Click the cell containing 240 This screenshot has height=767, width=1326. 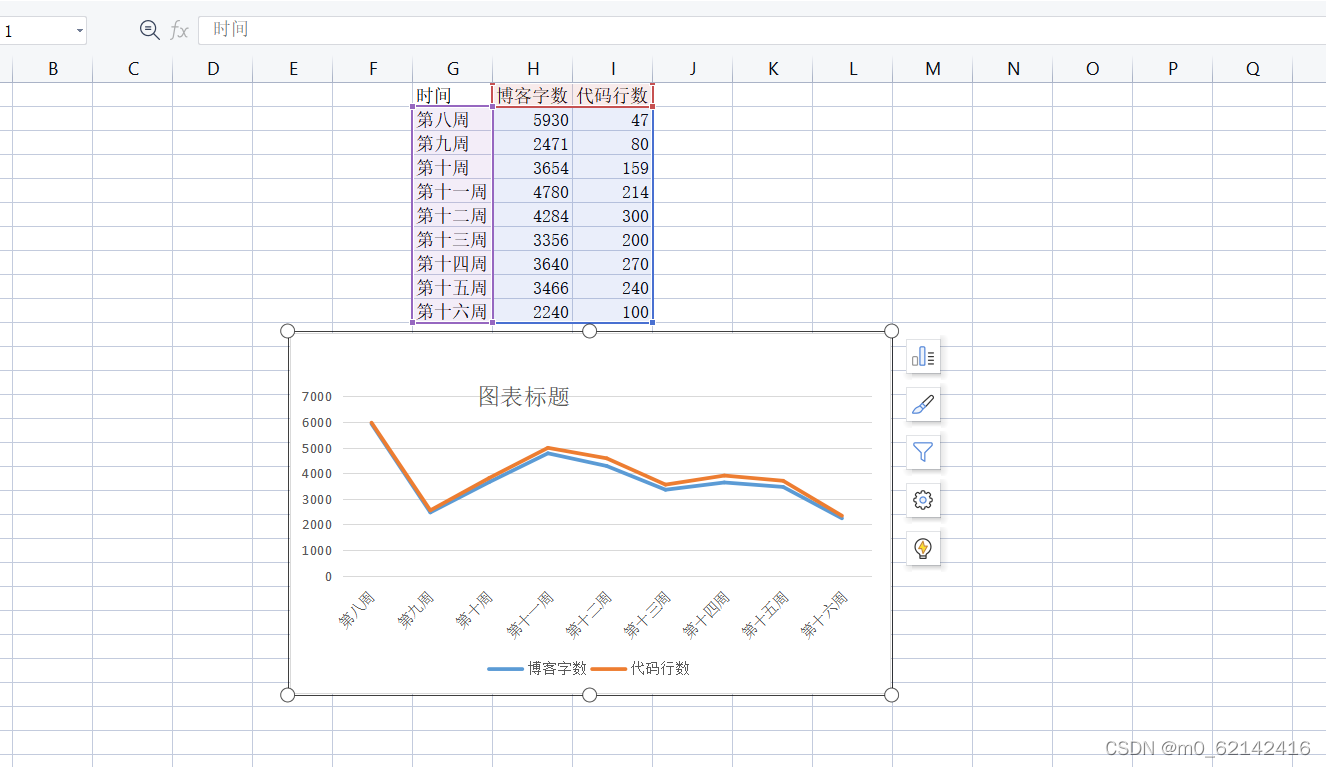[613, 287]
